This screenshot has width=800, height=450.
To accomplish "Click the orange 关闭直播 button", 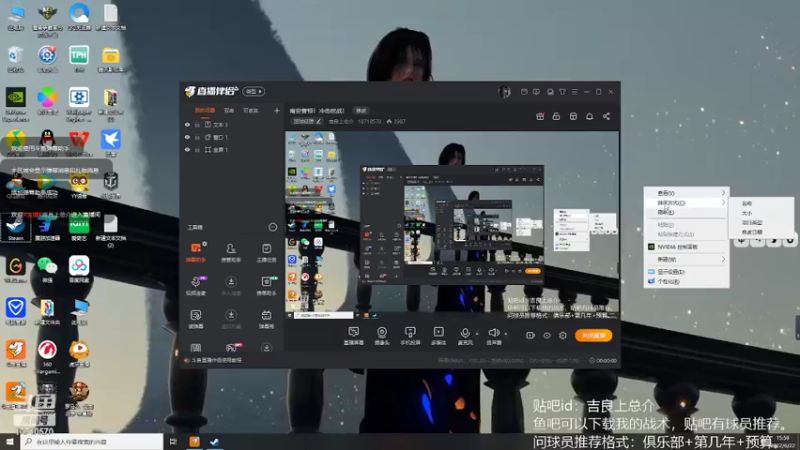I will click(x=593, y=335).
